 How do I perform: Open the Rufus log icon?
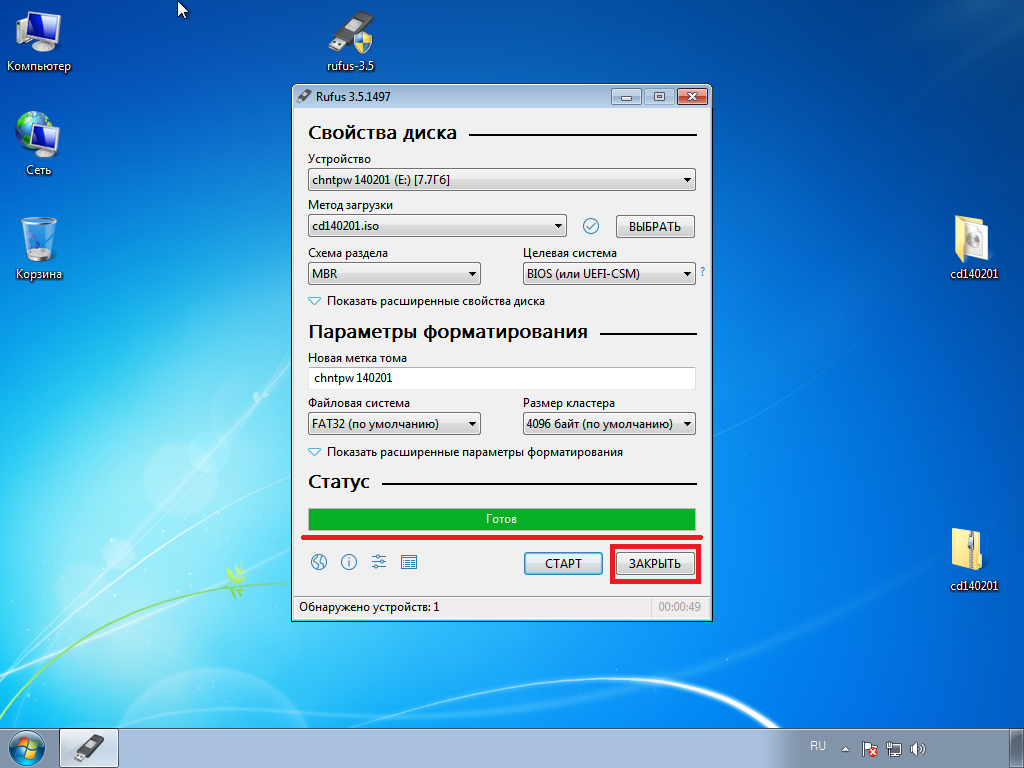(409, 562)
